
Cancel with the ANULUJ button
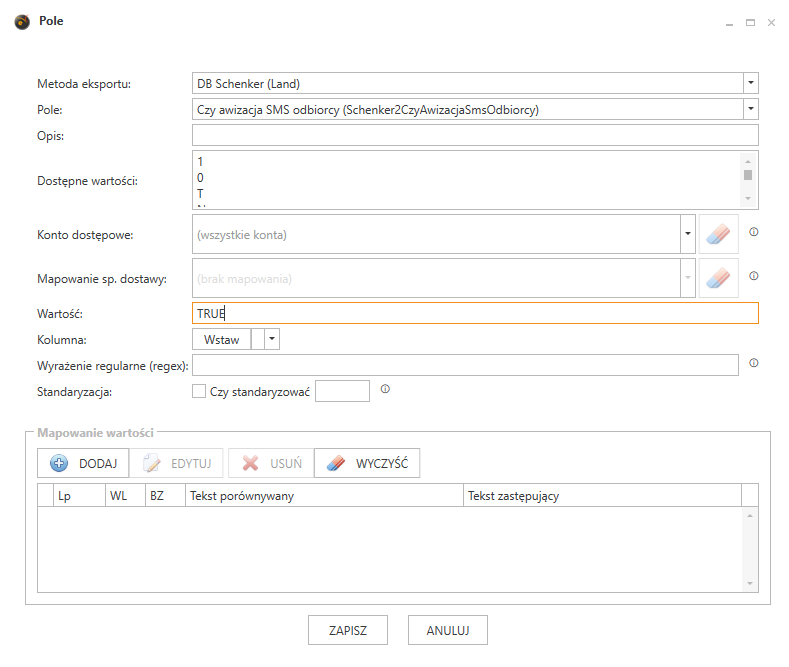click(x=448, y=630)
